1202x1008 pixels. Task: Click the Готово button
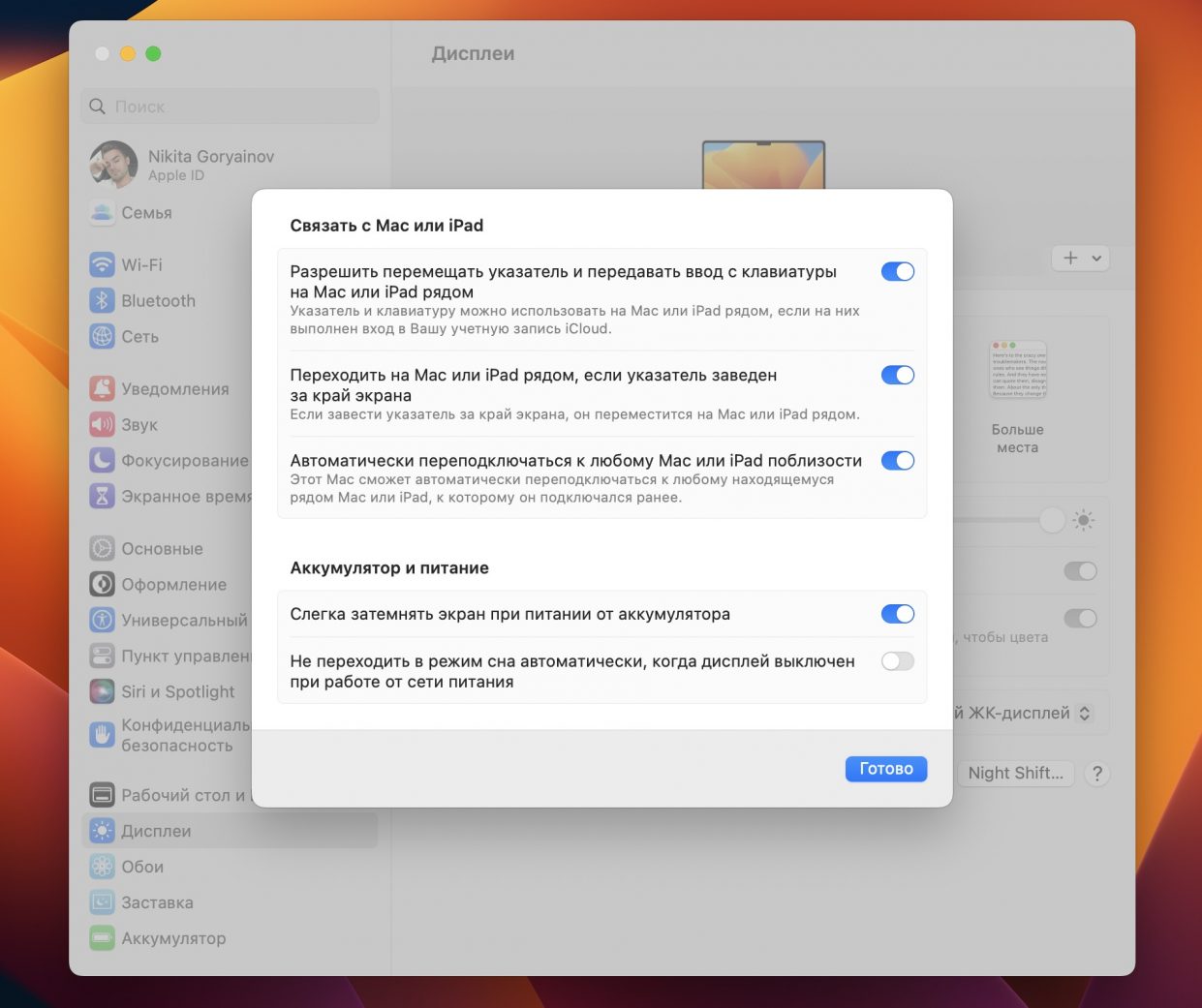tap(886, 769)
